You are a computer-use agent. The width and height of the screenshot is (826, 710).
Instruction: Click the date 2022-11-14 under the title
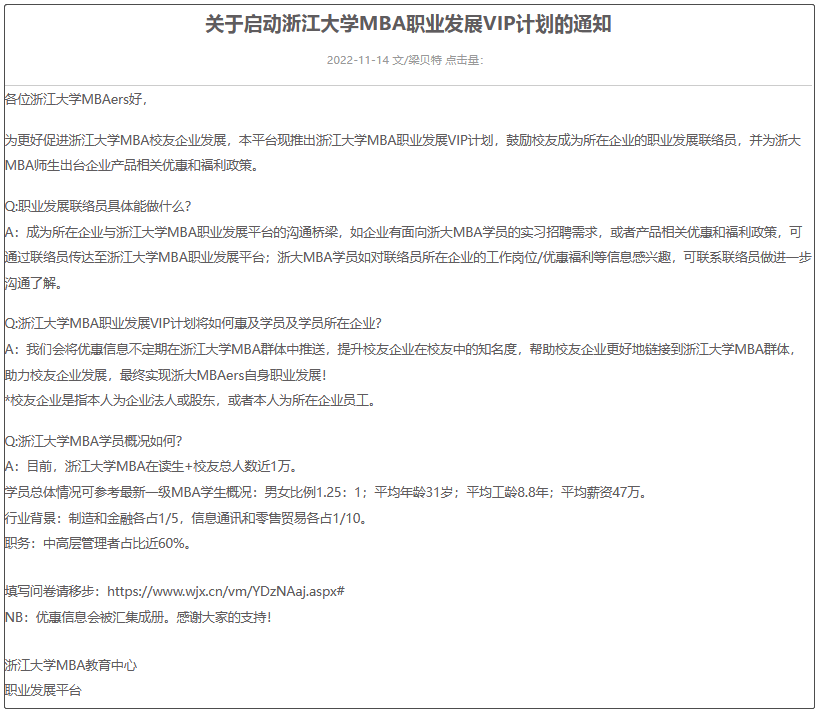click(358, 60)
